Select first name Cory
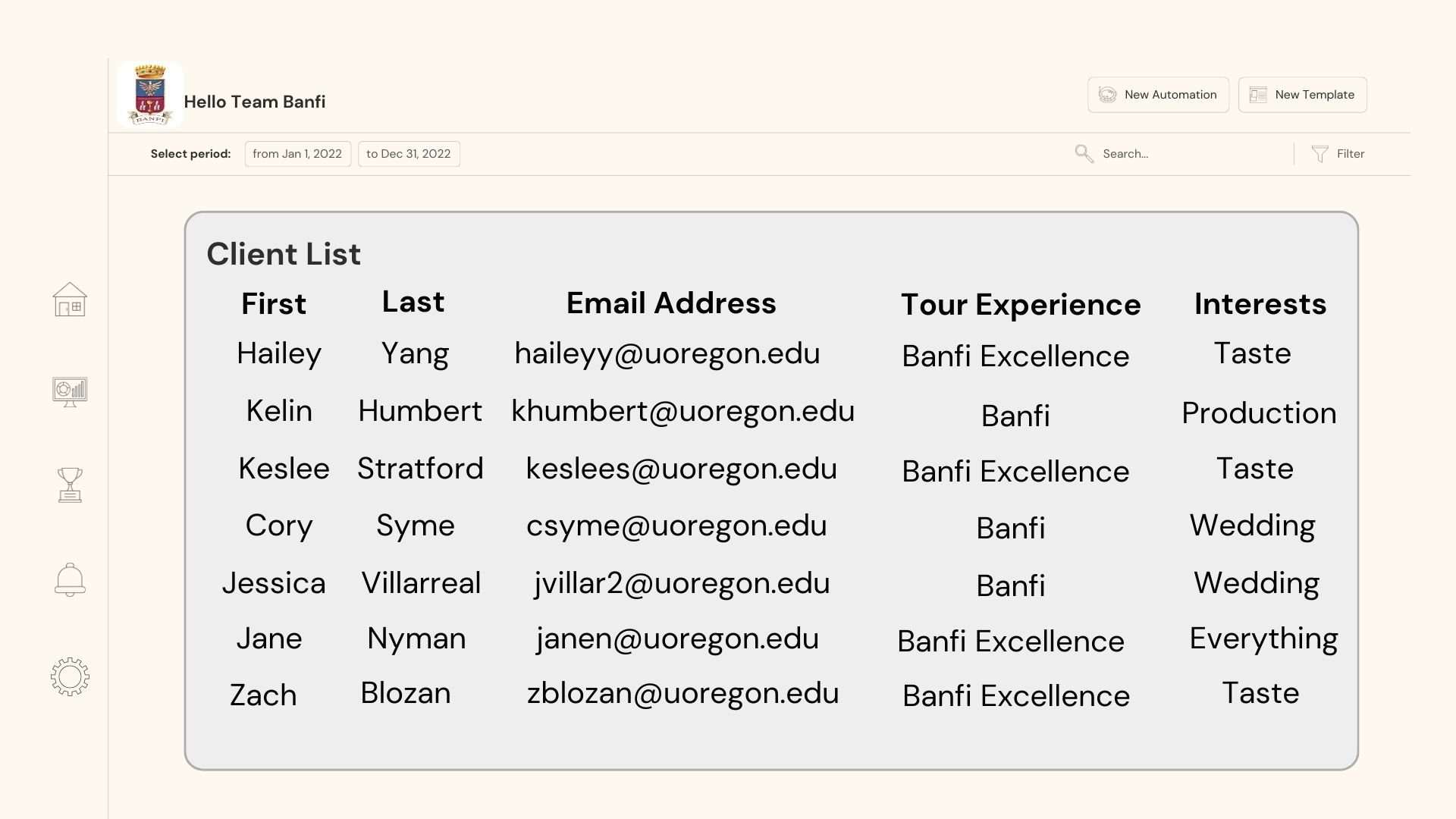The image size is (1456, 819). pos(279,526)
